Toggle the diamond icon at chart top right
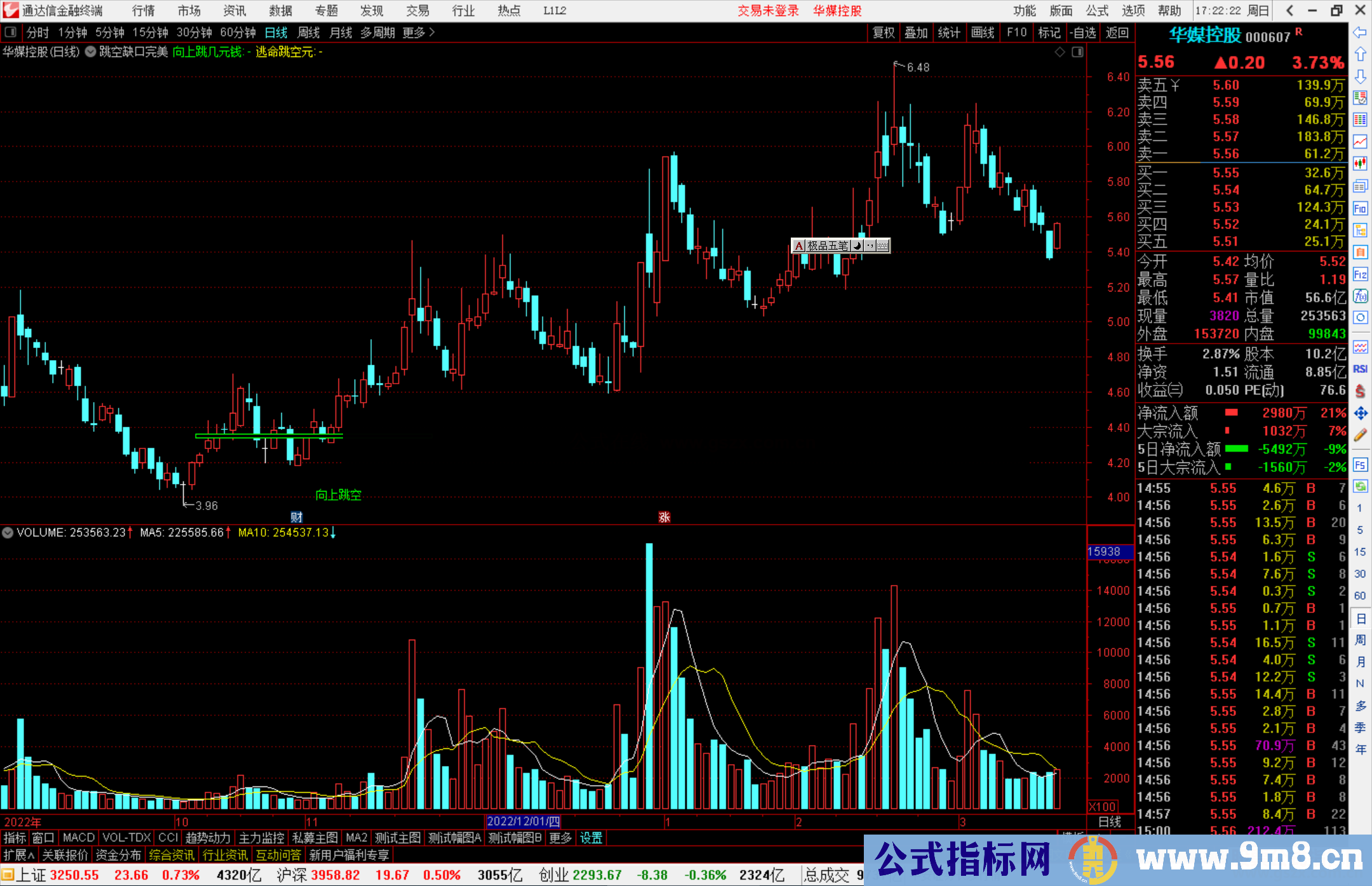The width and height of the screenshot is (1372, 886). [x=1059, y=52]
